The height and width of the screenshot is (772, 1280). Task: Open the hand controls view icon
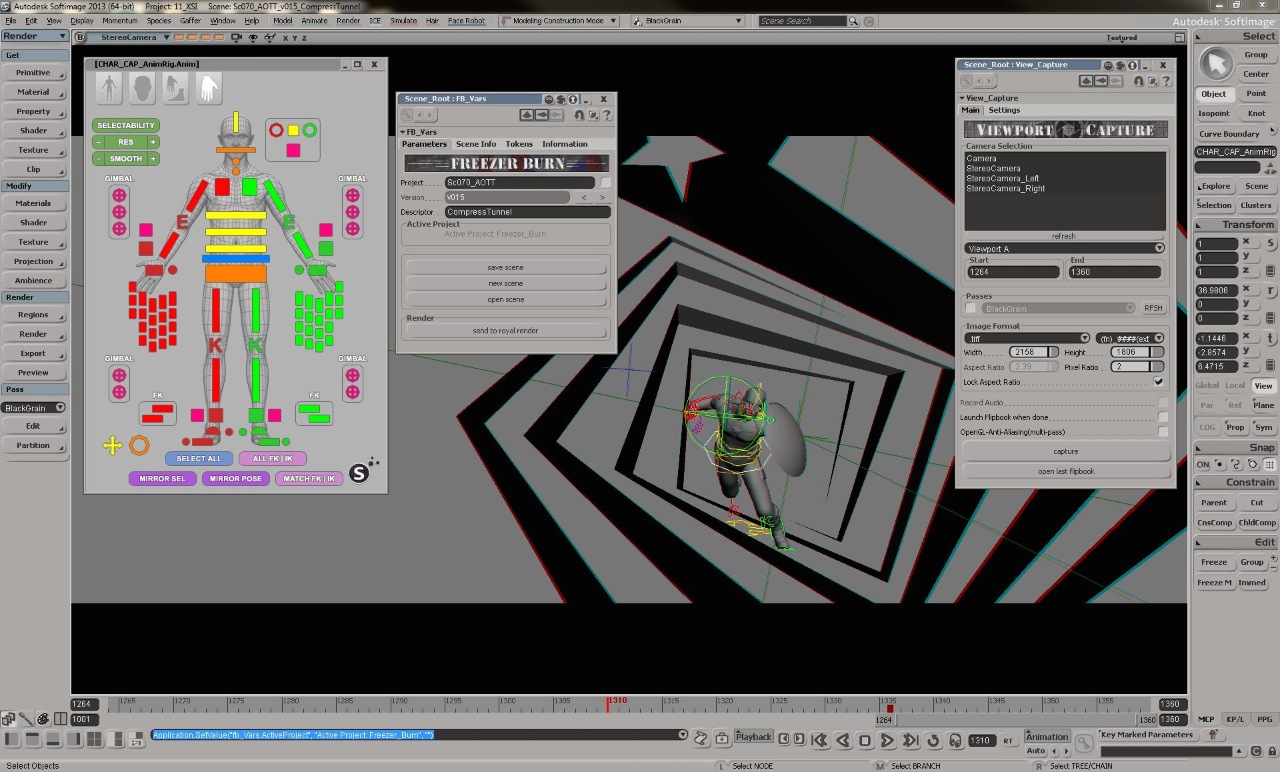(208, 89)
